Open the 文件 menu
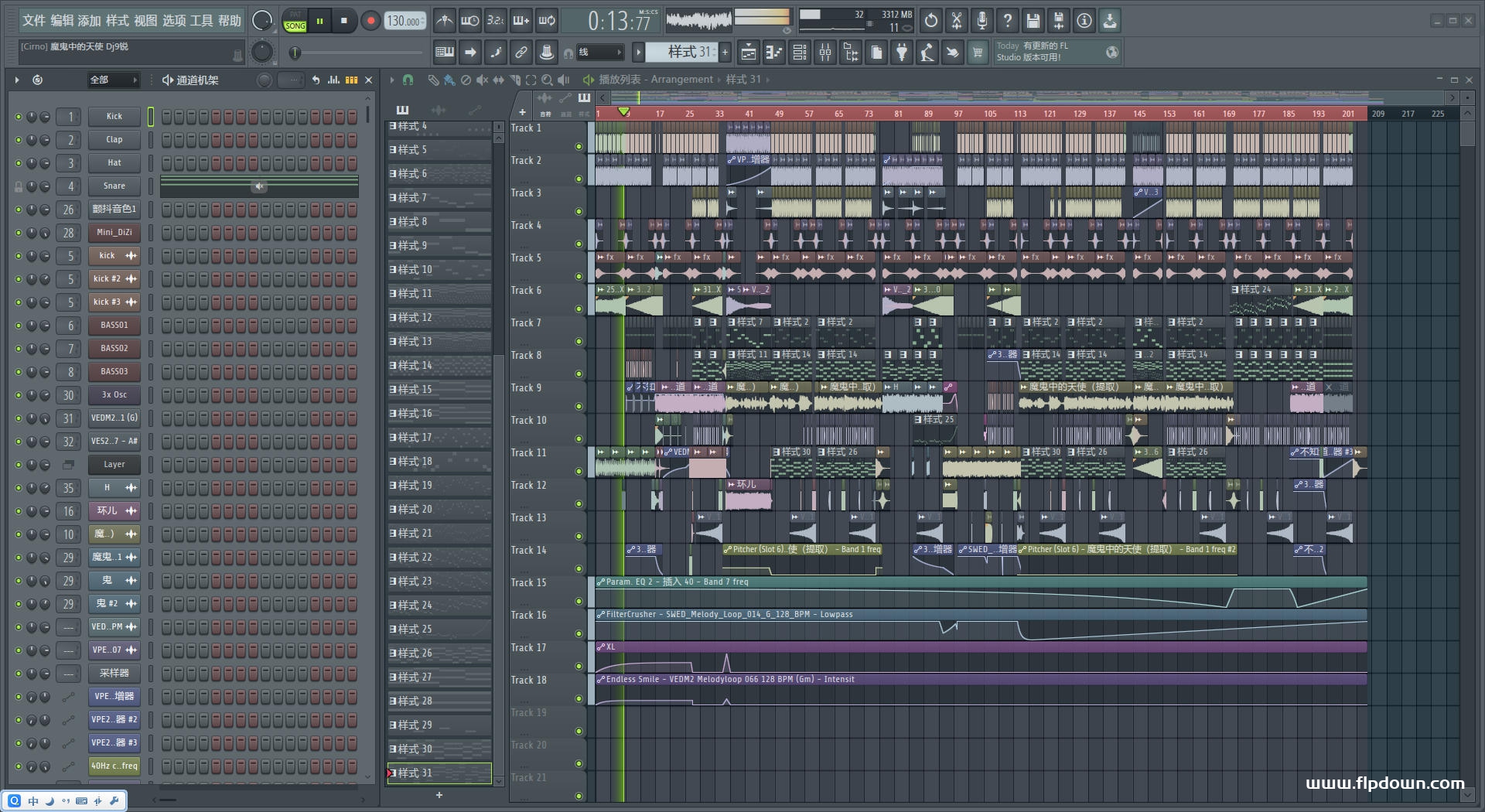 point(34,21)
